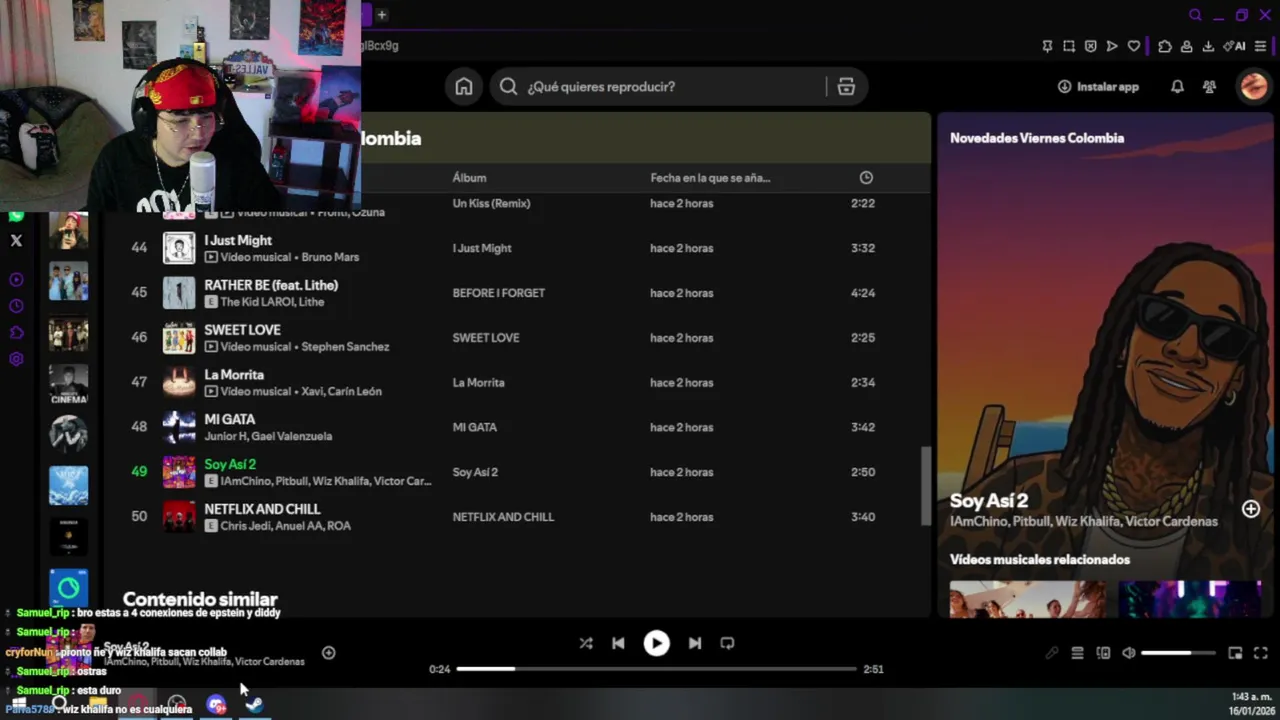Open Discord icon with 9+ badge in taskbar
Screen dimensions: 1280x720
[216, 705]
